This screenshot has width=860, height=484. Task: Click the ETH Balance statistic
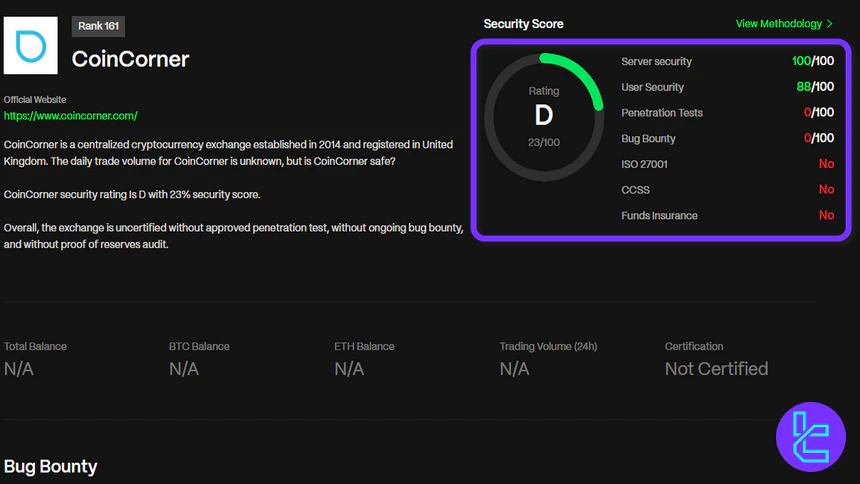tap(363, 358)
